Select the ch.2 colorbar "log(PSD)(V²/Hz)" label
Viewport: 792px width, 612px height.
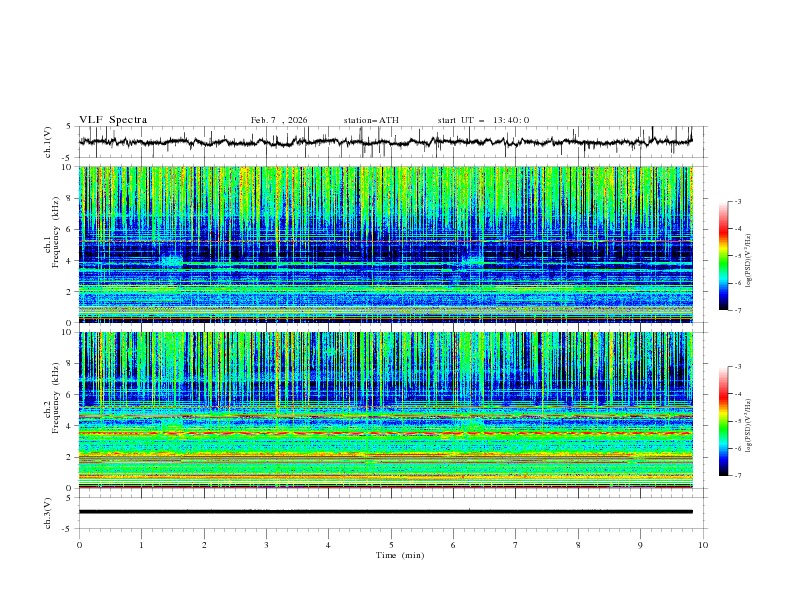(x=748, y=426)
